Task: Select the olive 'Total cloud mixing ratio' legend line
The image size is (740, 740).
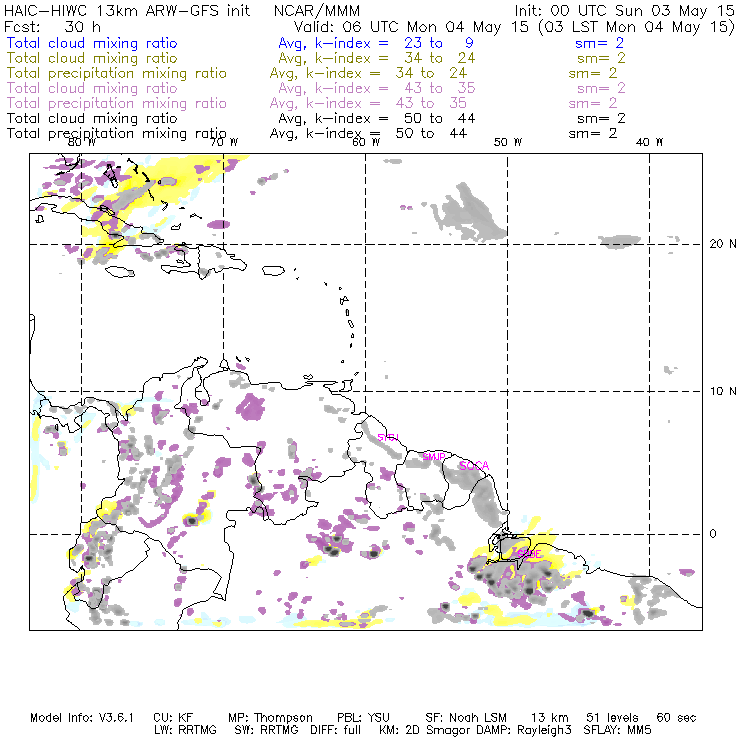Action: point(92,58)
